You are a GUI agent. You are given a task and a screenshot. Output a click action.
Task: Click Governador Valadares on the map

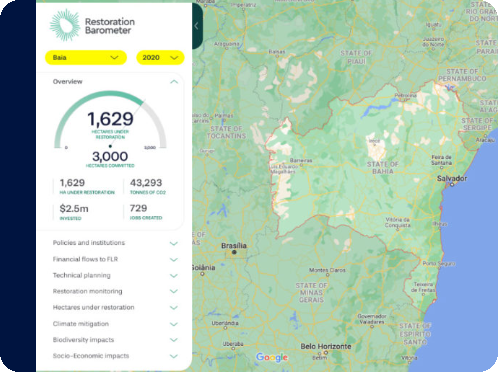click(x=372, y=319)
